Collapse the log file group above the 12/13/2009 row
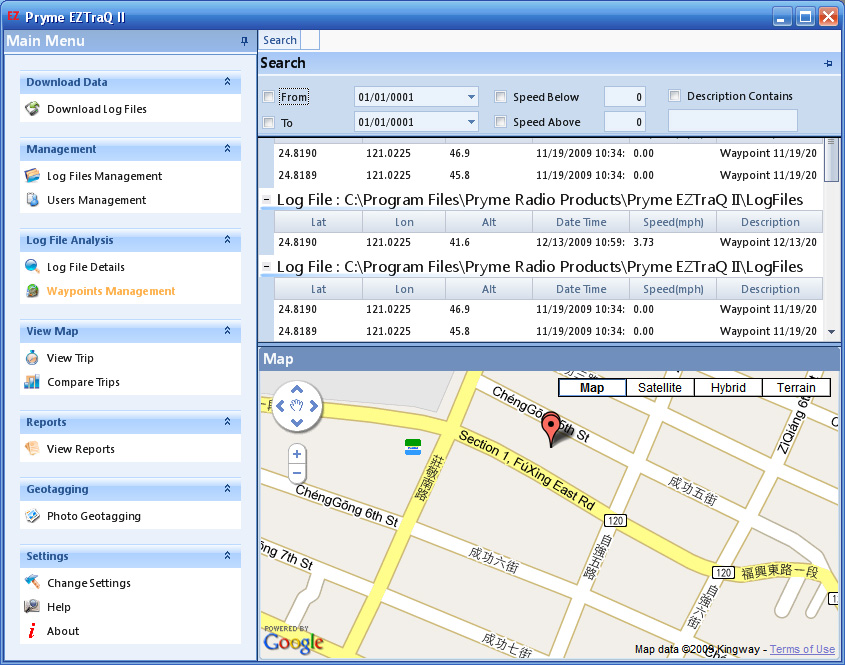The height and width of the screenshot is (665, 845). [x=266, y=200]
